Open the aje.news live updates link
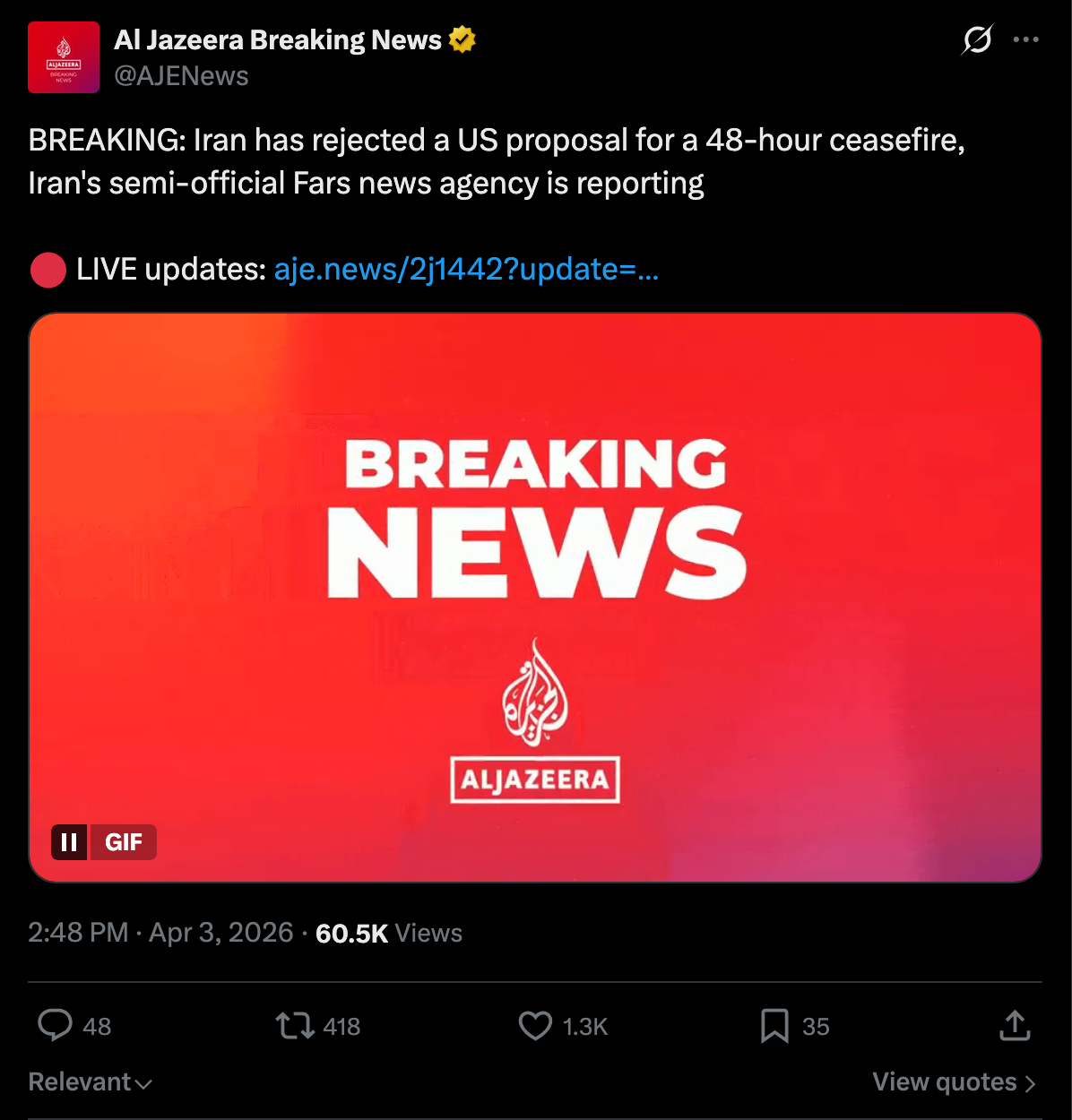Image resolution: width=1072 pixels, height=1120 pixels. tap(466, 269)
